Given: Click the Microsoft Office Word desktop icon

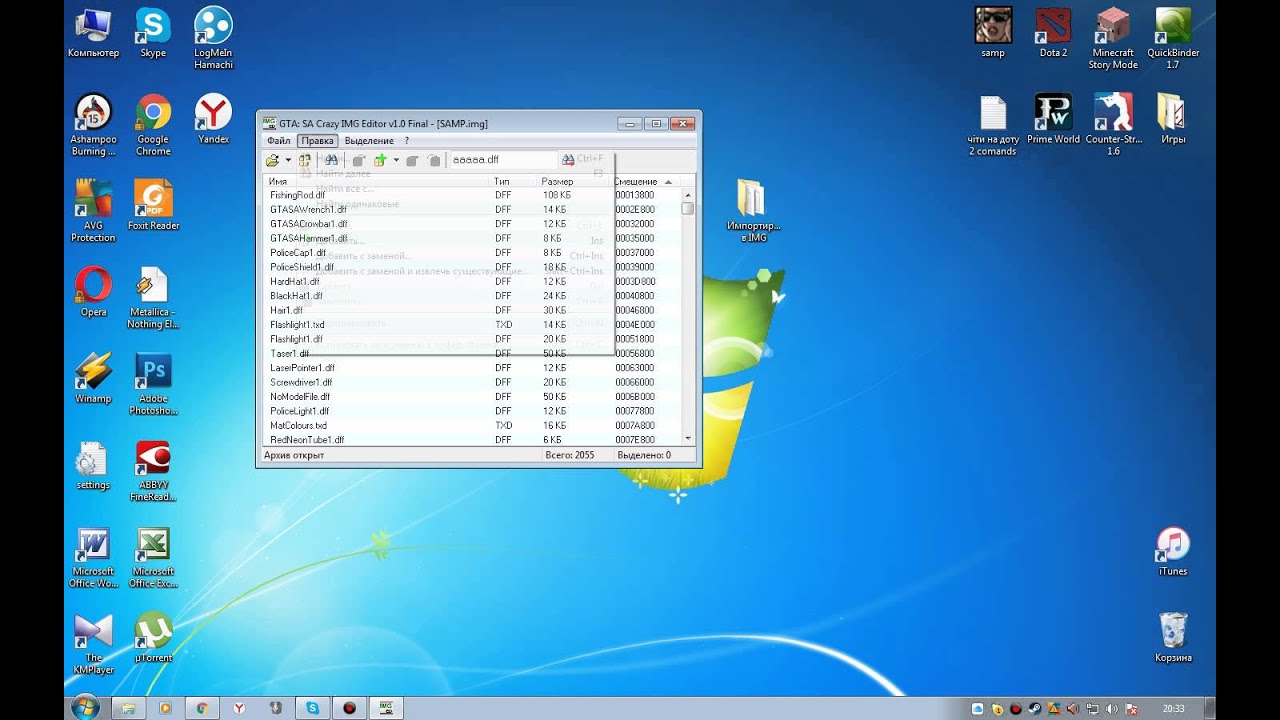Looking at the screenshot, I should tap(93, 557).
